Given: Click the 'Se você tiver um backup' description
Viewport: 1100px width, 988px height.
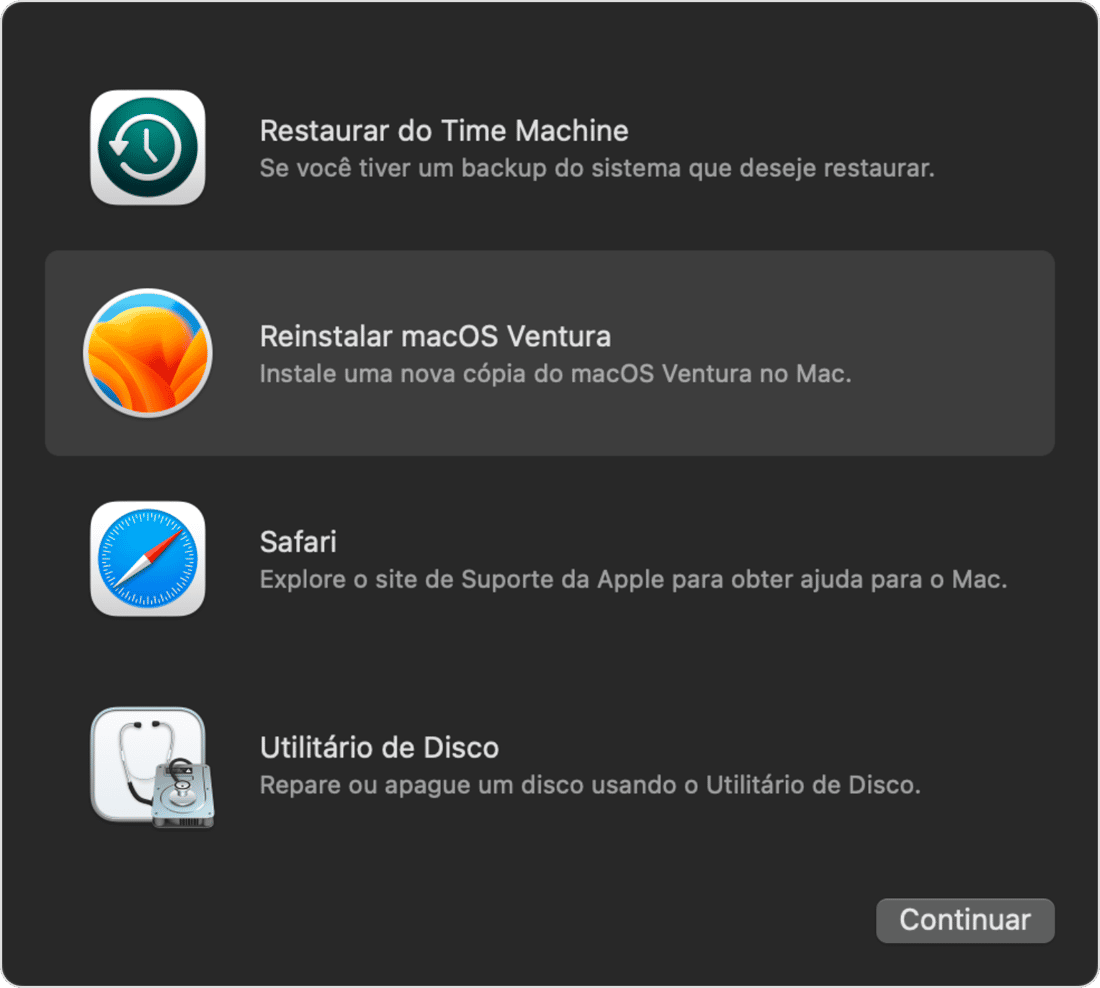Looking at the screenshot, I should 597,168.
